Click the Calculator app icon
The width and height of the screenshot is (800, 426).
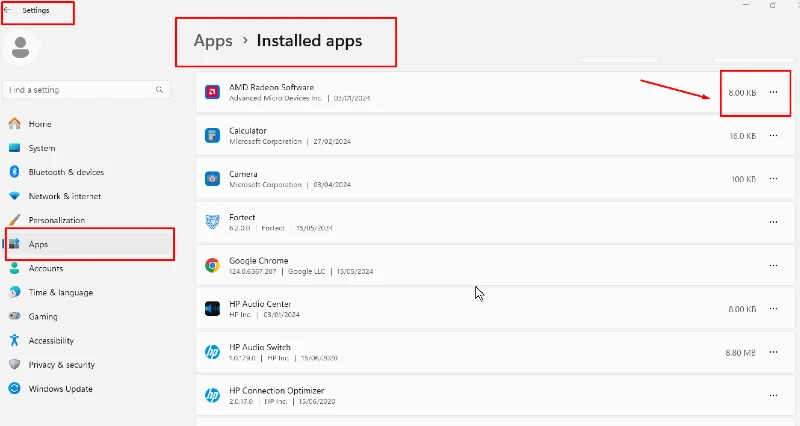click(212, 136)
